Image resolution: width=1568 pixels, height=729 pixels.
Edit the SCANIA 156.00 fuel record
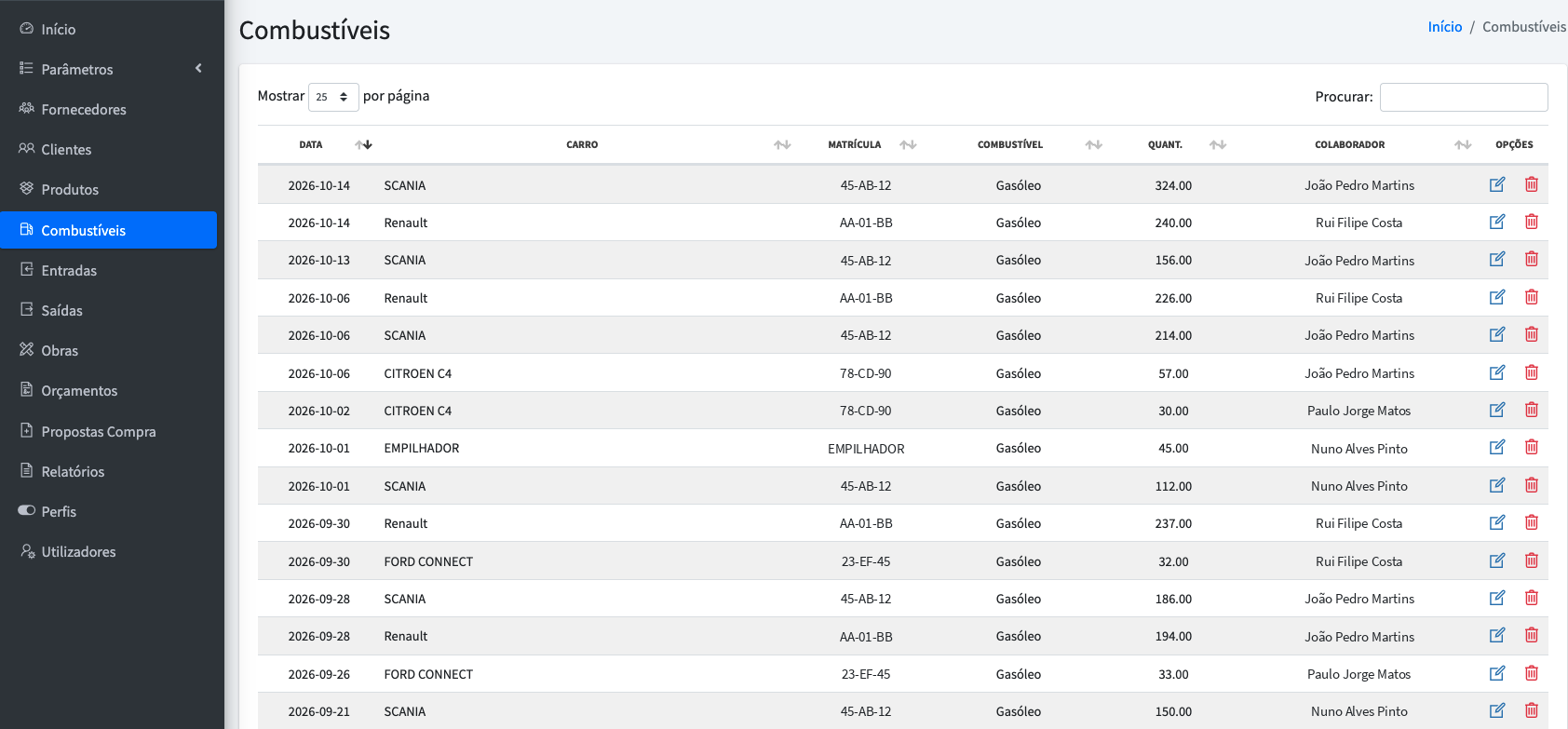(1497, 259)
